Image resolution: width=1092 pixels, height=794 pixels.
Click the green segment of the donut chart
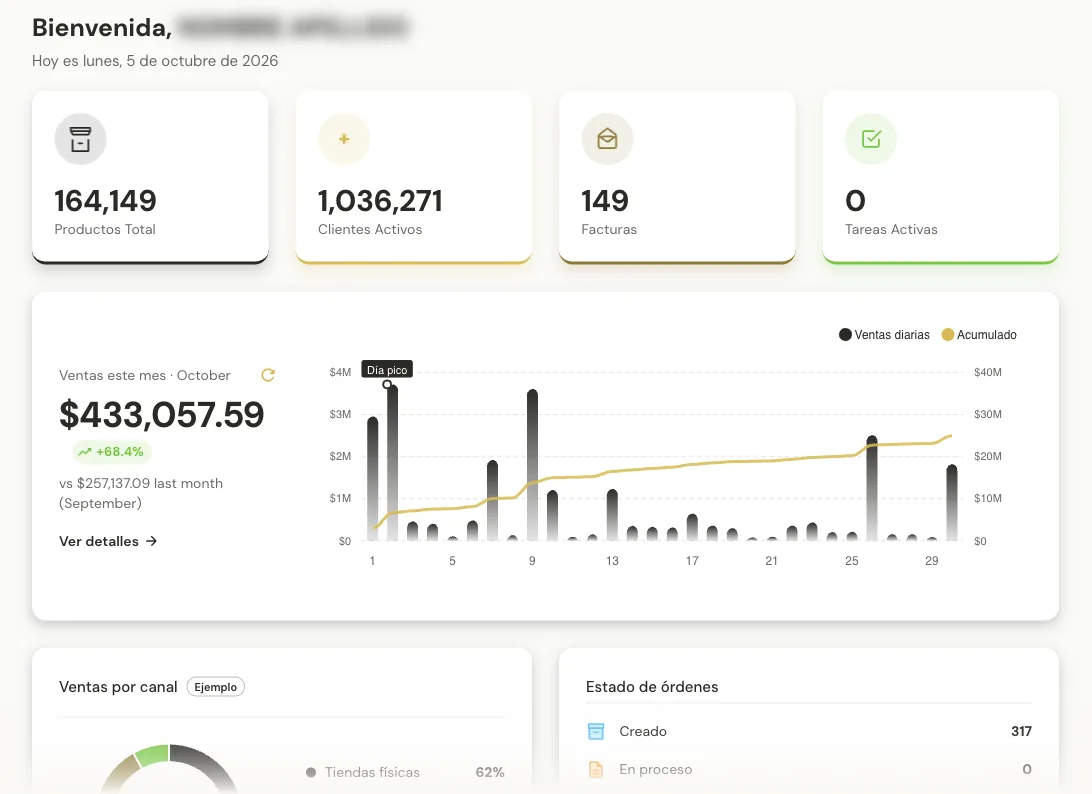coord(152,755)
